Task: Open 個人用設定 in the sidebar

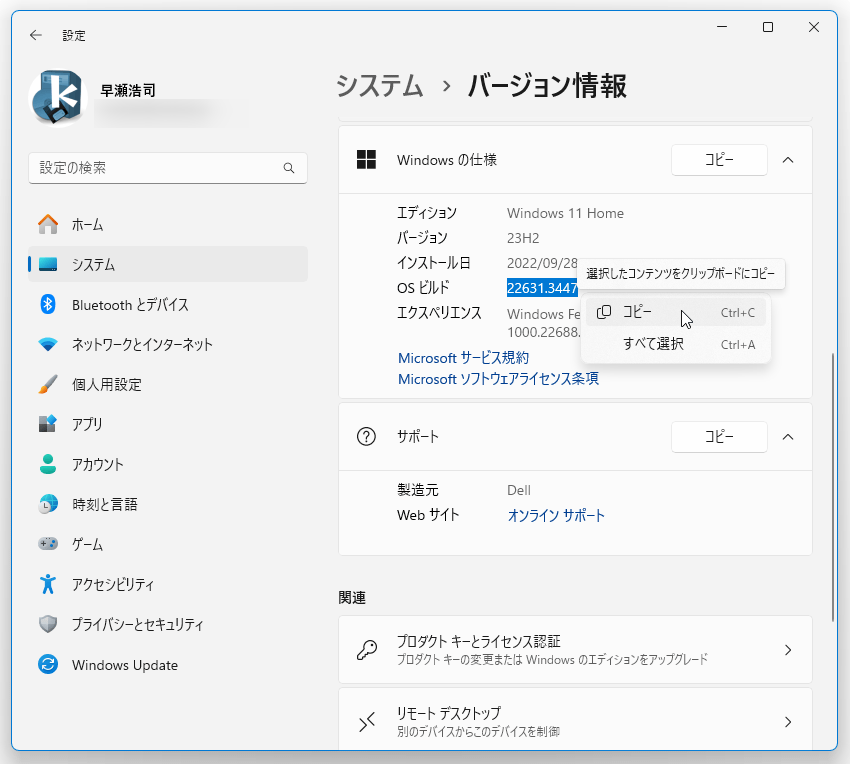Action: [168, 384]
